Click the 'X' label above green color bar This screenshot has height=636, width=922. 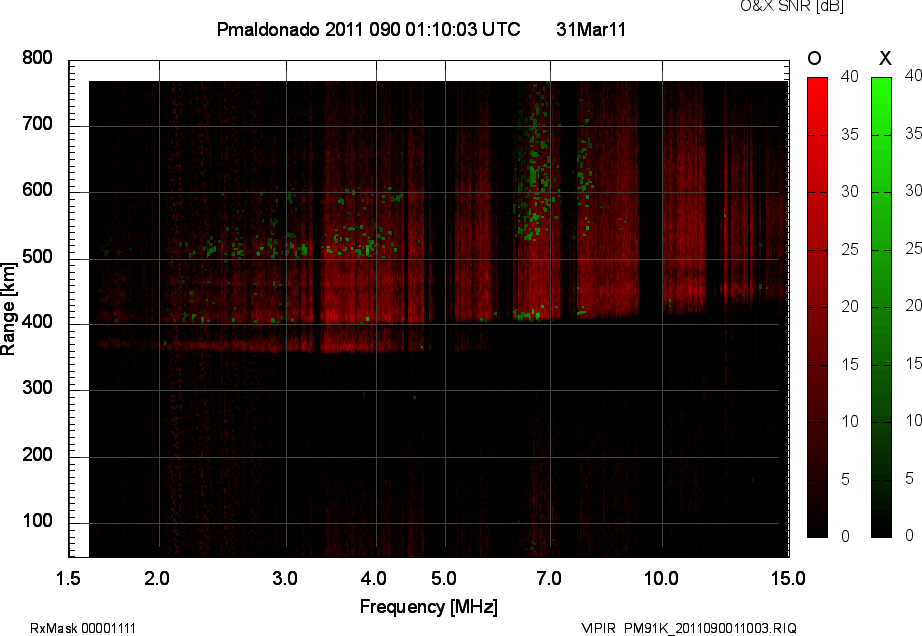pyautogui.click(x=883, y=57)
